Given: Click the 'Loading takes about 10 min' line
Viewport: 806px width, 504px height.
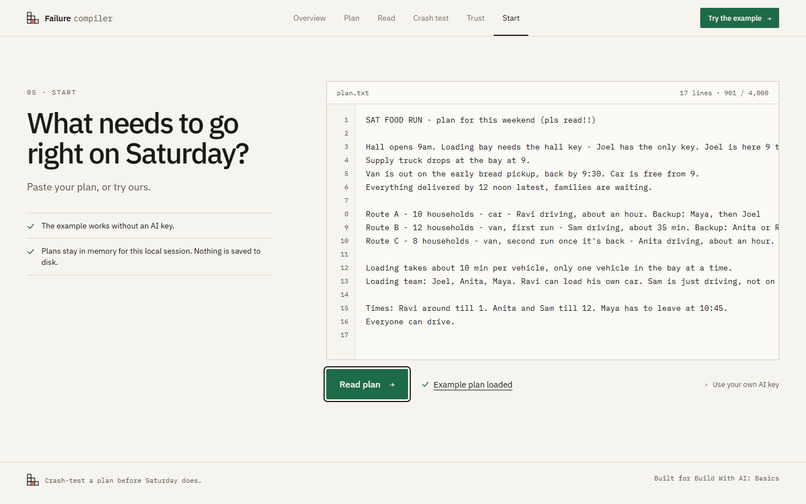Looking at the screenshot, I should 549,267.
